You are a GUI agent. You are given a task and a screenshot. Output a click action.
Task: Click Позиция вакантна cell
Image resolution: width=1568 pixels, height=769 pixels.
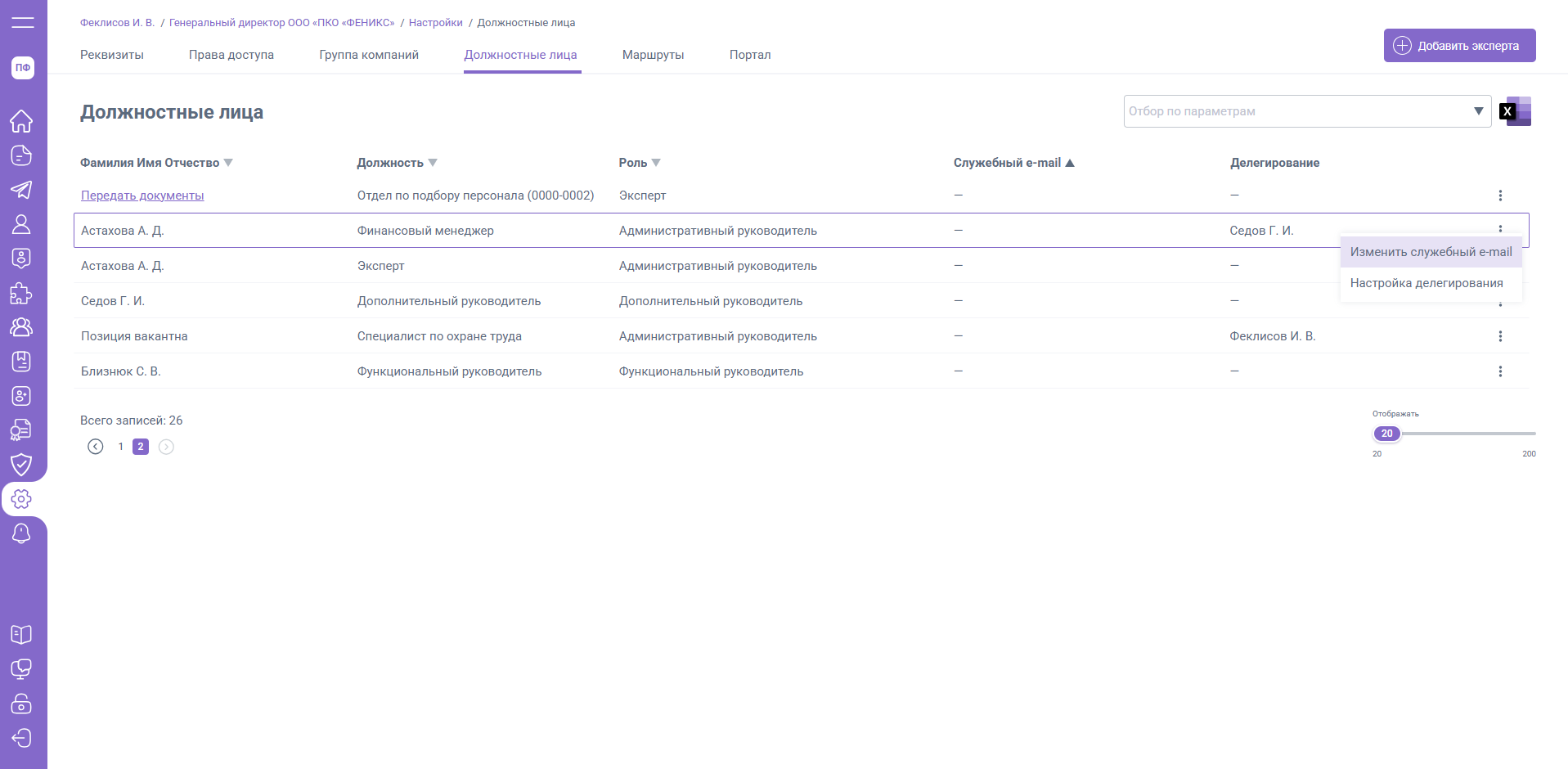pos(134,336)
